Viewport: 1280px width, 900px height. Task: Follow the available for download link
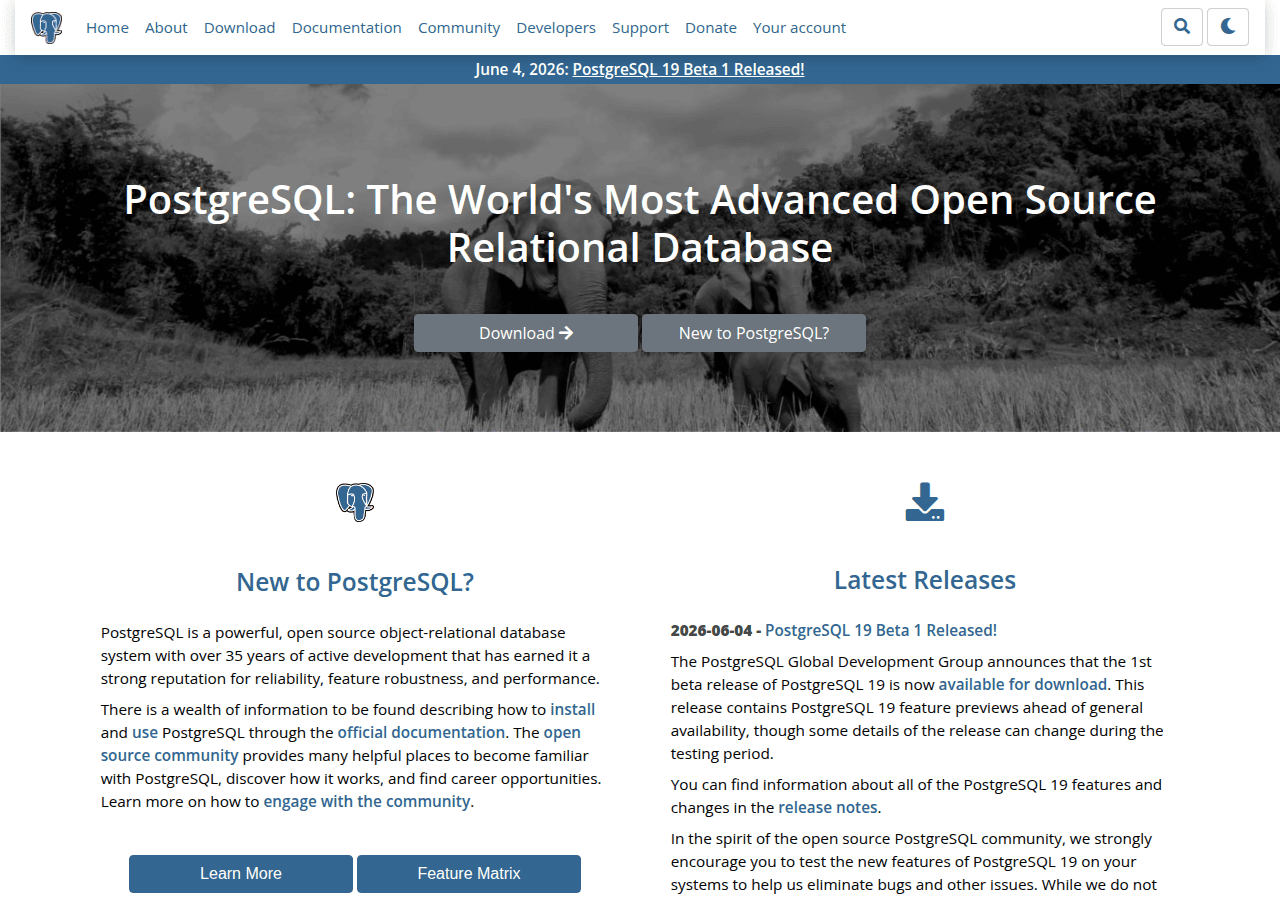tap(1023, 685)
